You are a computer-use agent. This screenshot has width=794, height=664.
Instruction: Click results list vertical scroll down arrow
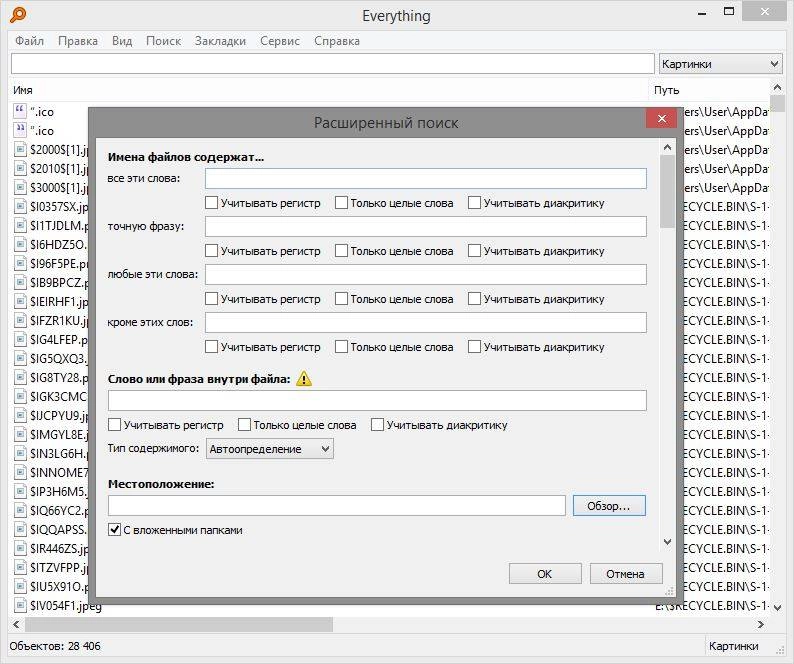(x=777, y=607)
